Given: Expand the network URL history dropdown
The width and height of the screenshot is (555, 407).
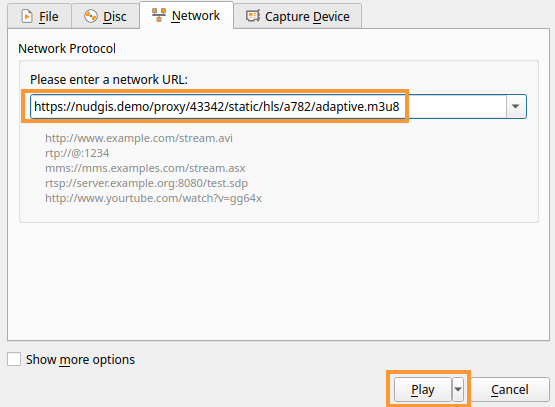Looking at the screenshot, I should (516, 107).
